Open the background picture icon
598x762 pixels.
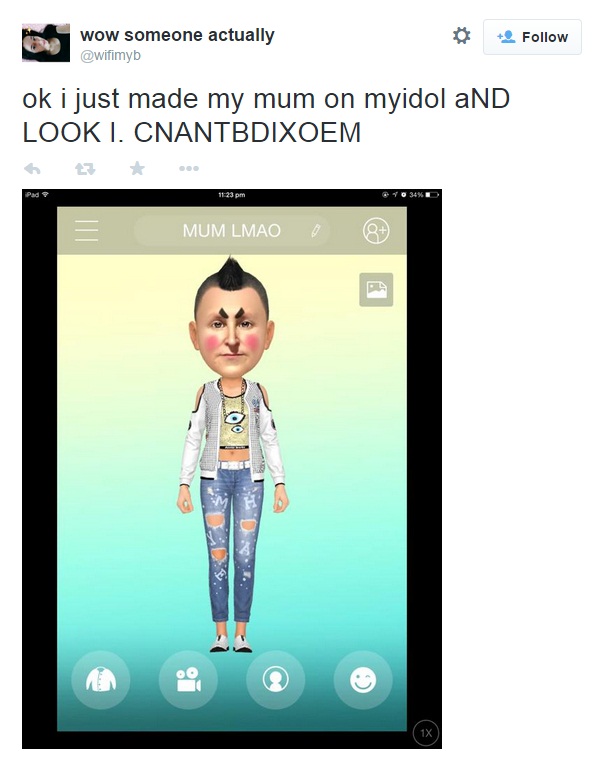coord(376,290)
